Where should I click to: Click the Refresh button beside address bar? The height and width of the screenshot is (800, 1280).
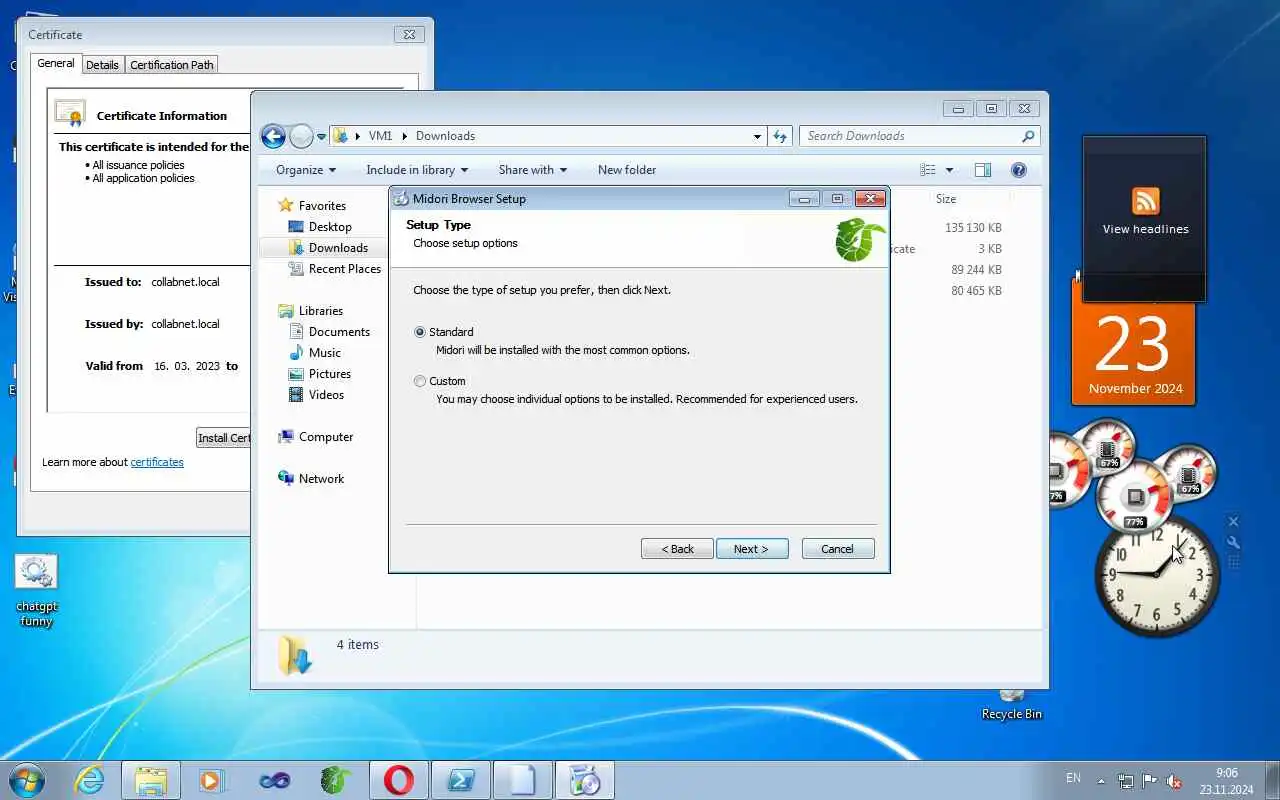(780, 136)
